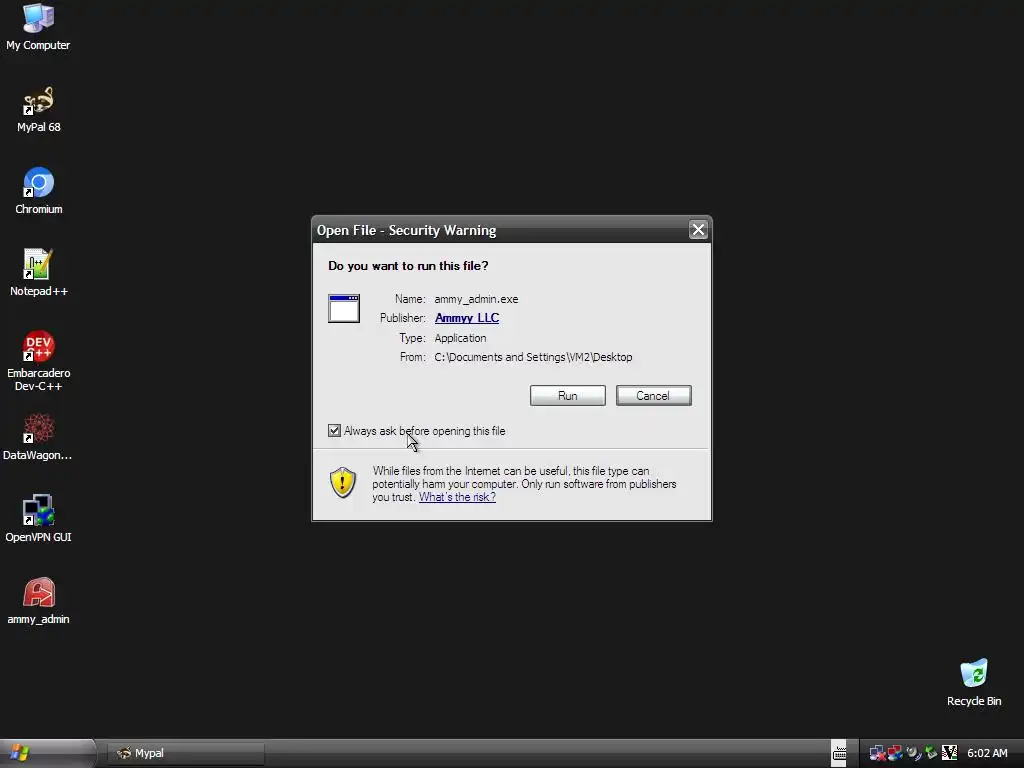1024x768 pixels.
Task: Select the OpenVPN GUI desktop shortcut
Action: (x=38, y=519)
